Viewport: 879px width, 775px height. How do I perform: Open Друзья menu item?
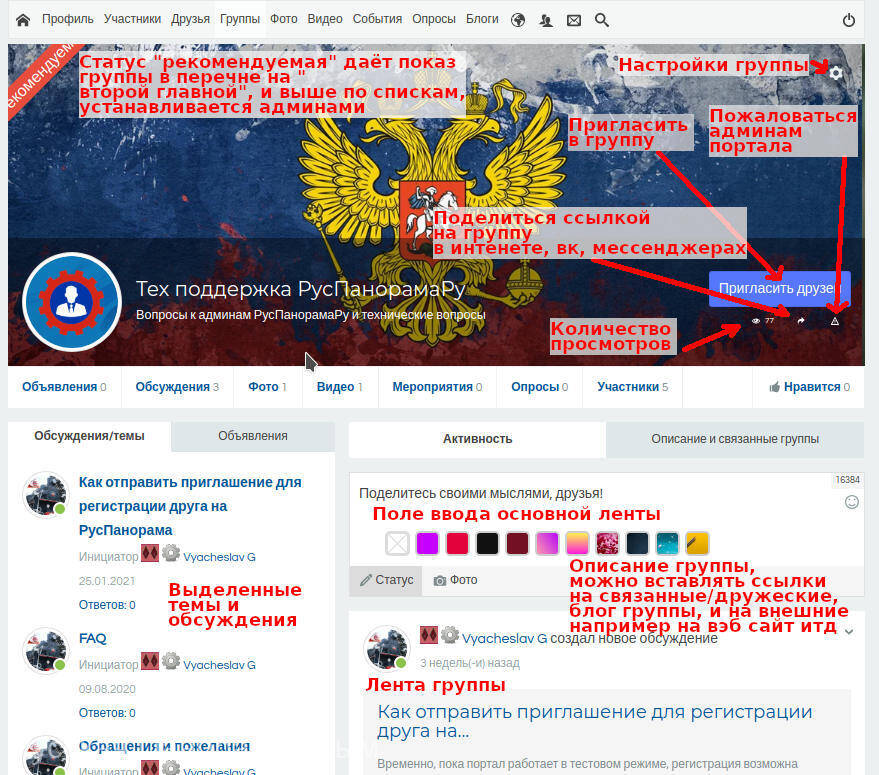pyautogui.click(x=191, y=19)
